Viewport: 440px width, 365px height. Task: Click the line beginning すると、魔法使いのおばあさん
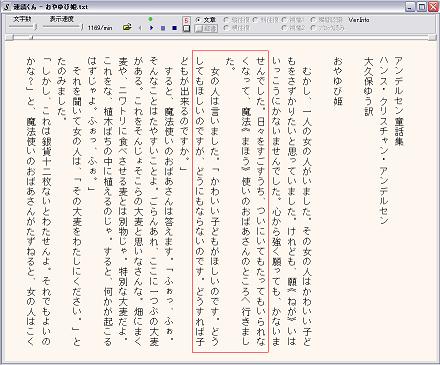pos(169,206)
